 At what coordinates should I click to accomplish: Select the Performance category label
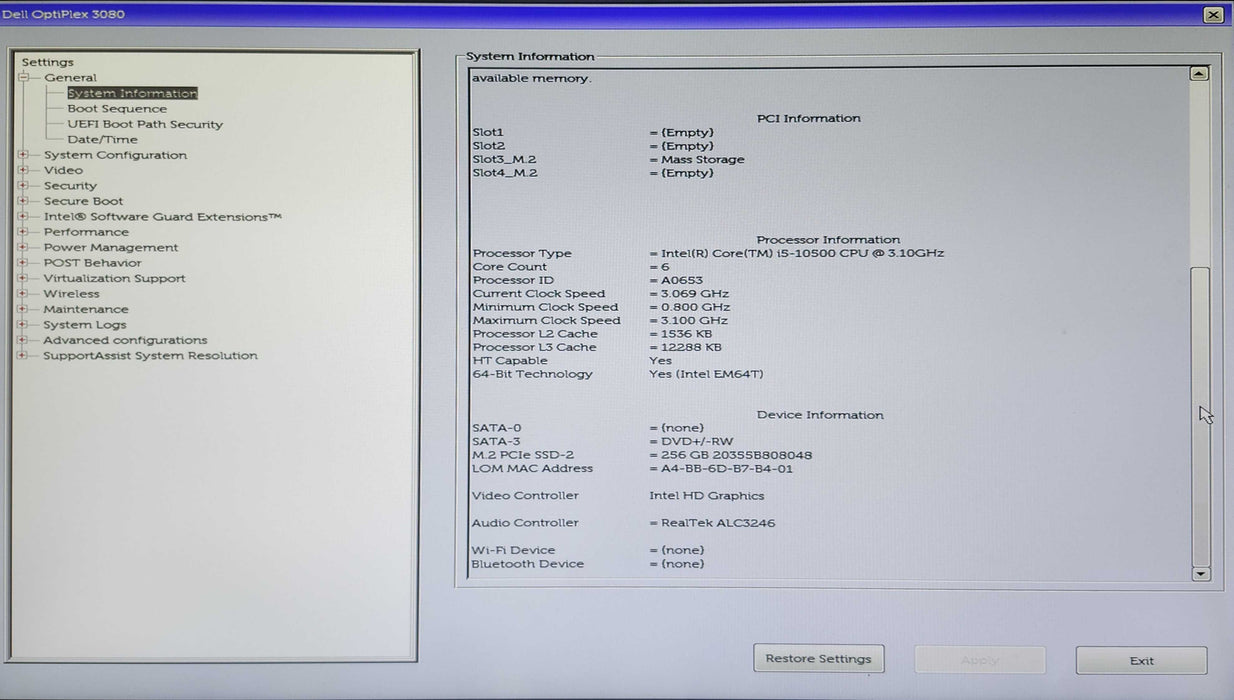click(86, 232)
